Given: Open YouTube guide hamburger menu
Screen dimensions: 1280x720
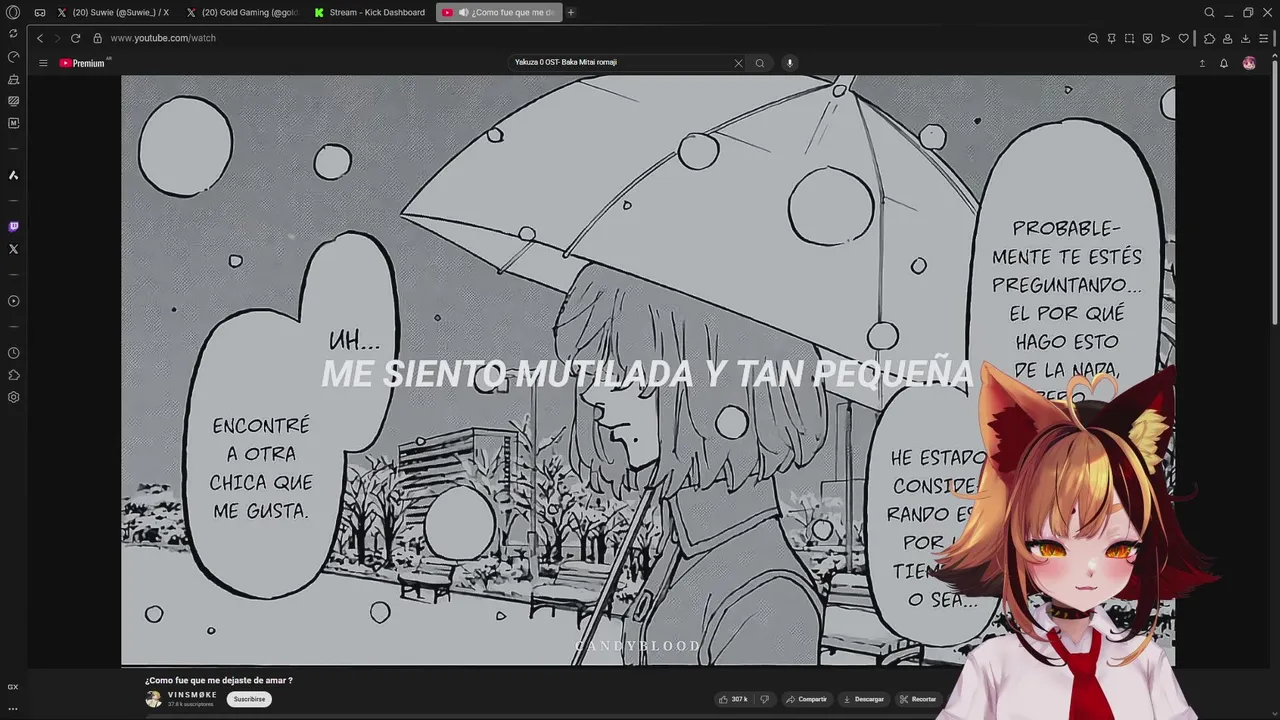Looking at the screenshot, I should (x=43, y=63).
